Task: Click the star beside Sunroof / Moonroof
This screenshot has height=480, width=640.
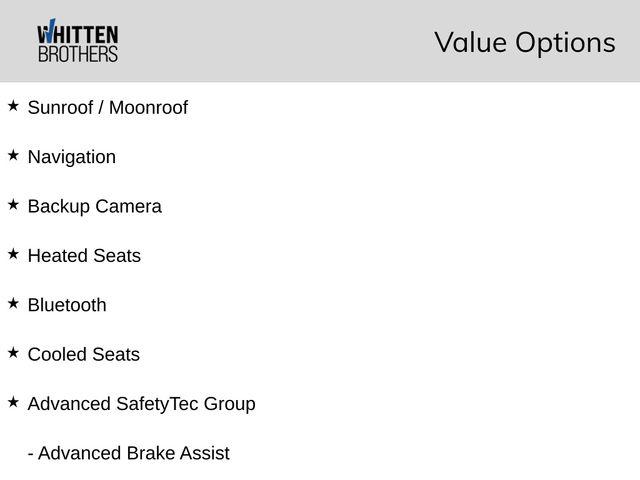Action: click(x=13, y=105)
